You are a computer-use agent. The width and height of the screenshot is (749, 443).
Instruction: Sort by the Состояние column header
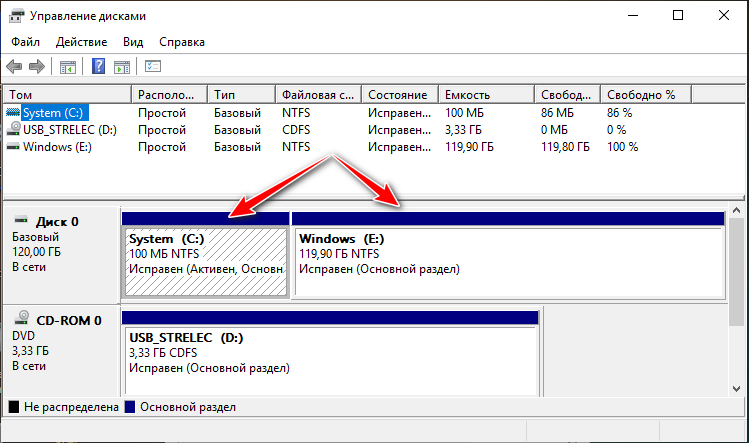400,95
